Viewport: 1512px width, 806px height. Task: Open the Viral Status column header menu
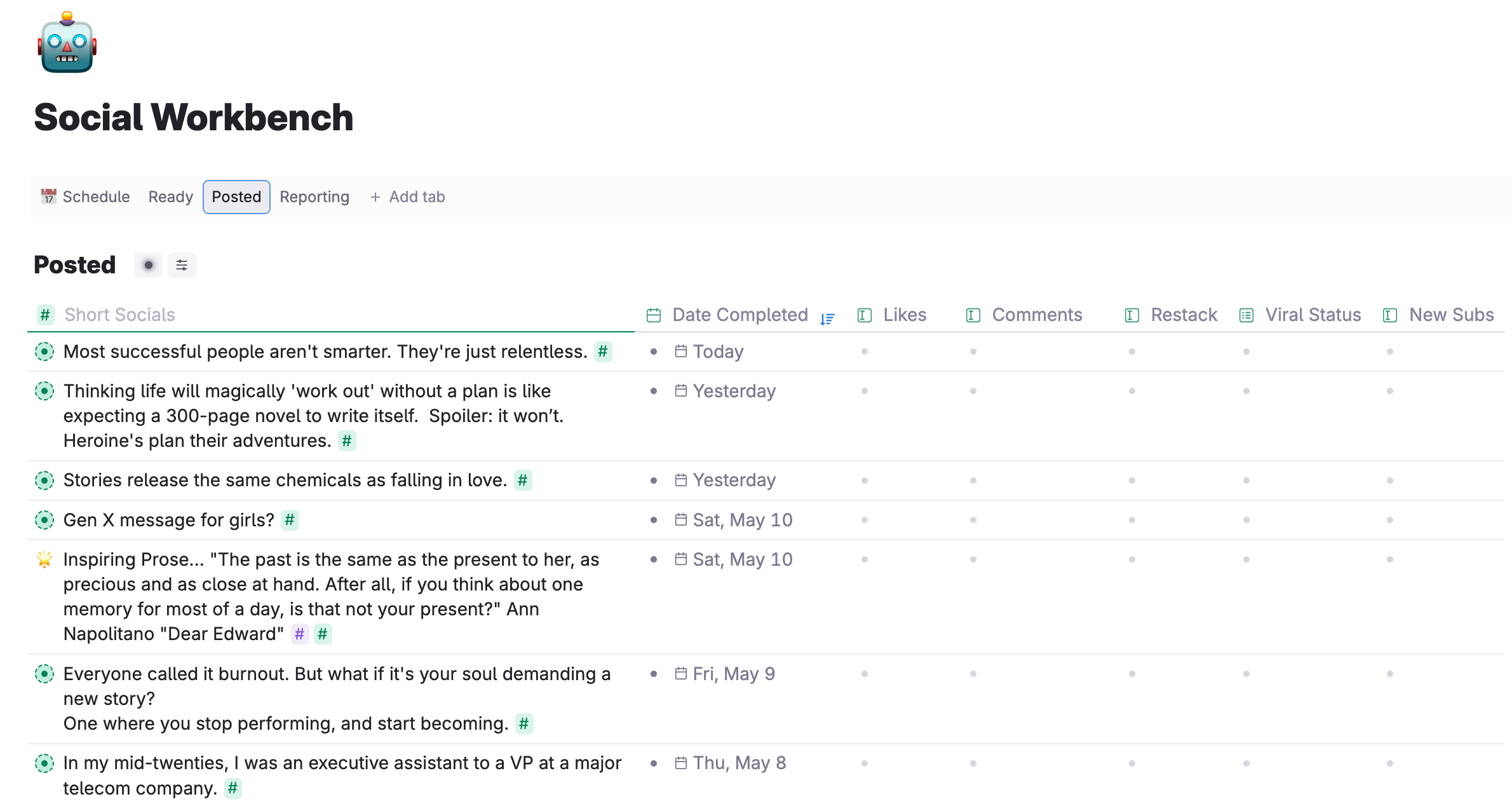[1313, 315]
